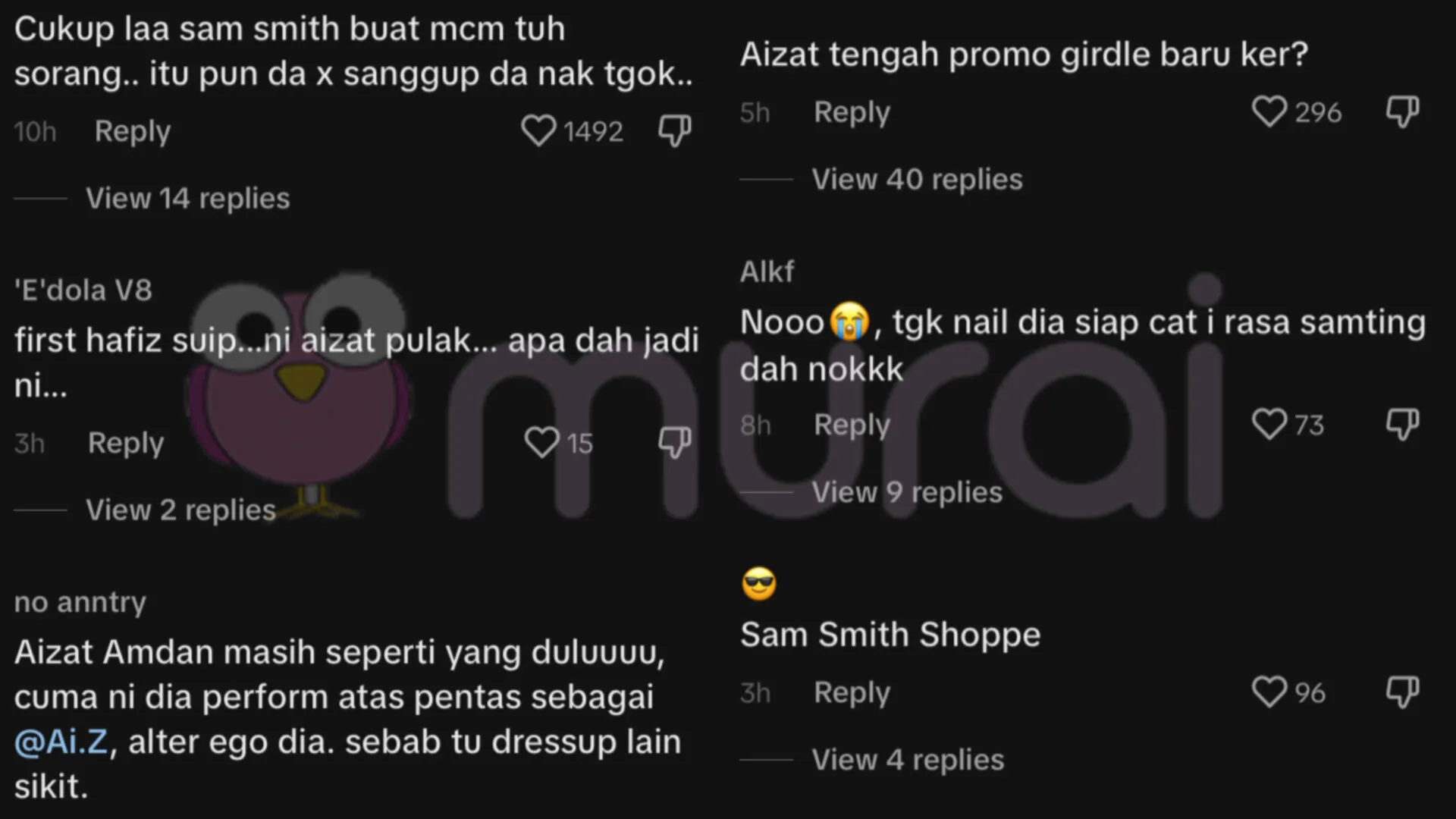Open the @Ai.Z mention link
1456x819 pixels.
click(x=61, y=742)
